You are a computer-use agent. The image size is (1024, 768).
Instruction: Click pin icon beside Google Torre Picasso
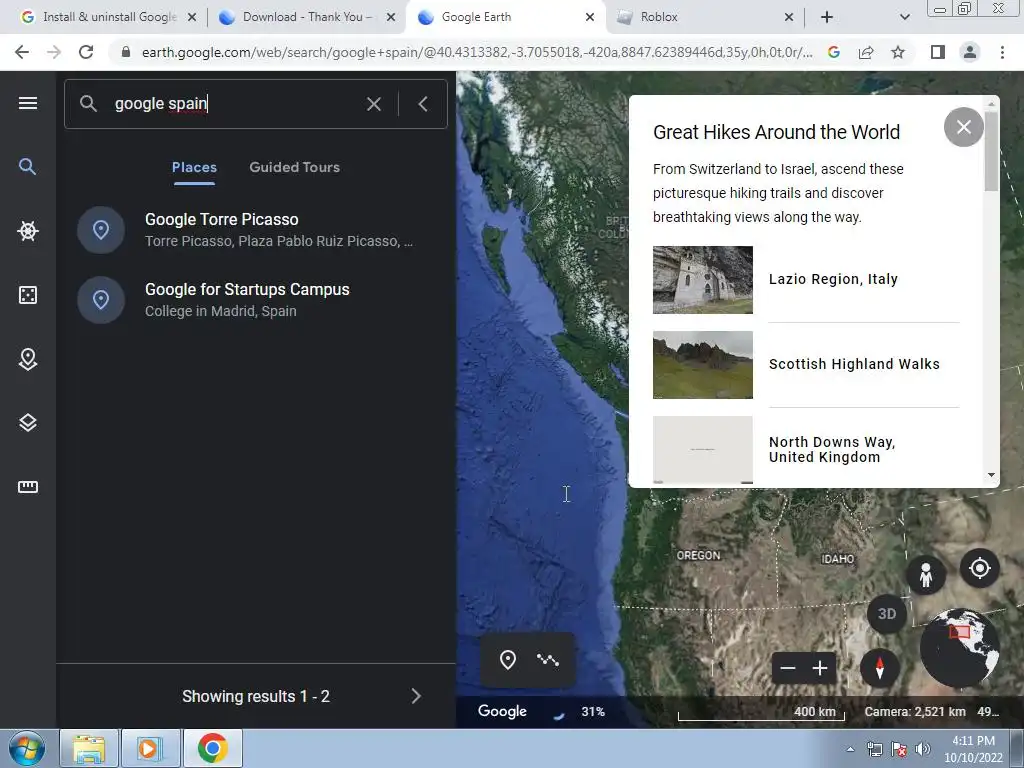tap(101, 230)
